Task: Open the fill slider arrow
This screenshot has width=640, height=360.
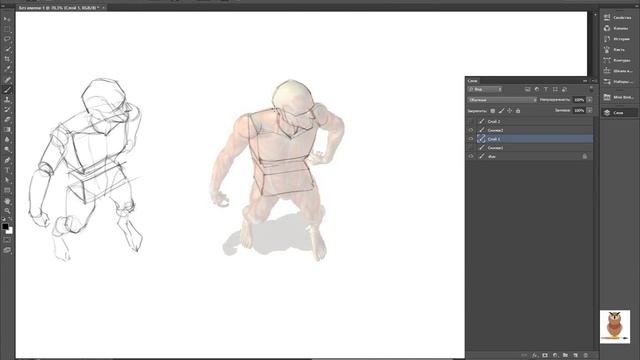Action: coord(589,111)
